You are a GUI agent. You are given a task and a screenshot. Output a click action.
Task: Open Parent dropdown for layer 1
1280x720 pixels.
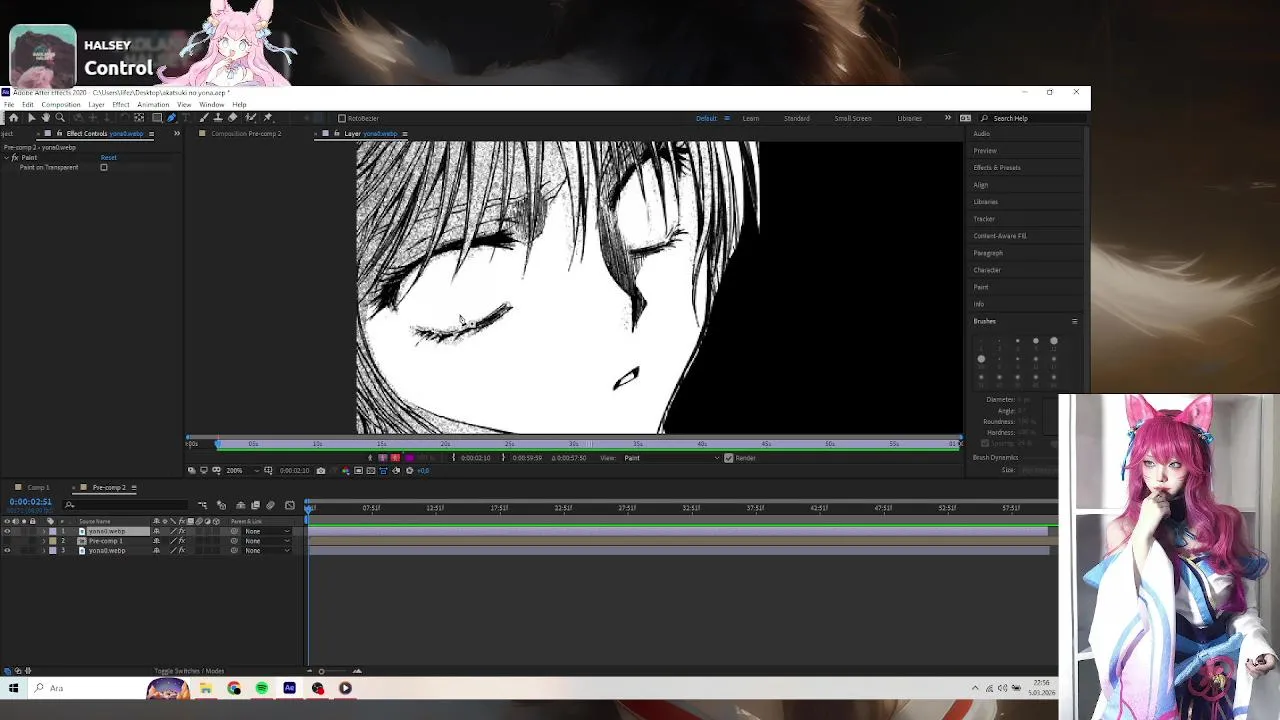[267, 531]
